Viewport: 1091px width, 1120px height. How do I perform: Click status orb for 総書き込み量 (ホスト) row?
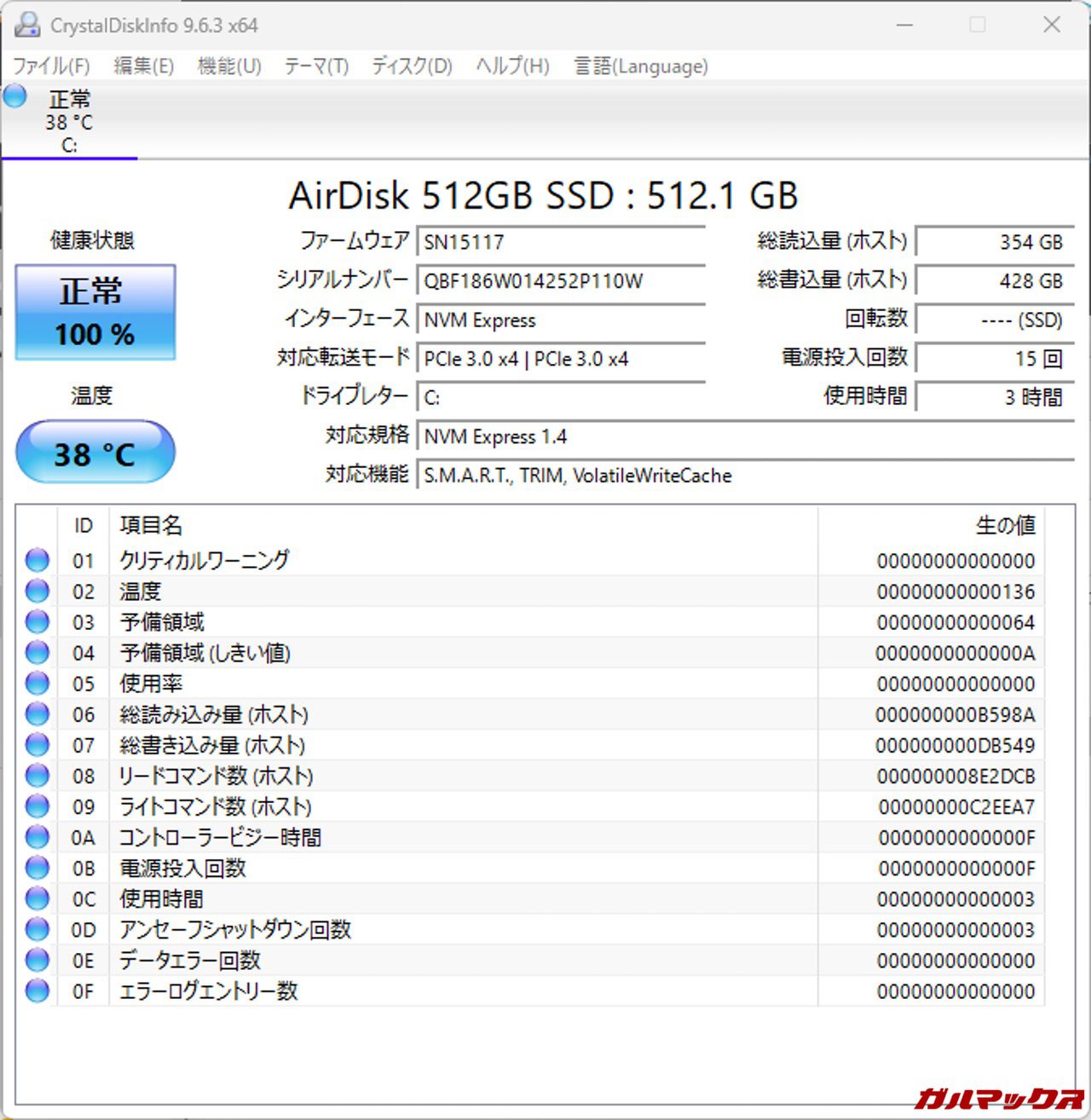coord(38,745)
